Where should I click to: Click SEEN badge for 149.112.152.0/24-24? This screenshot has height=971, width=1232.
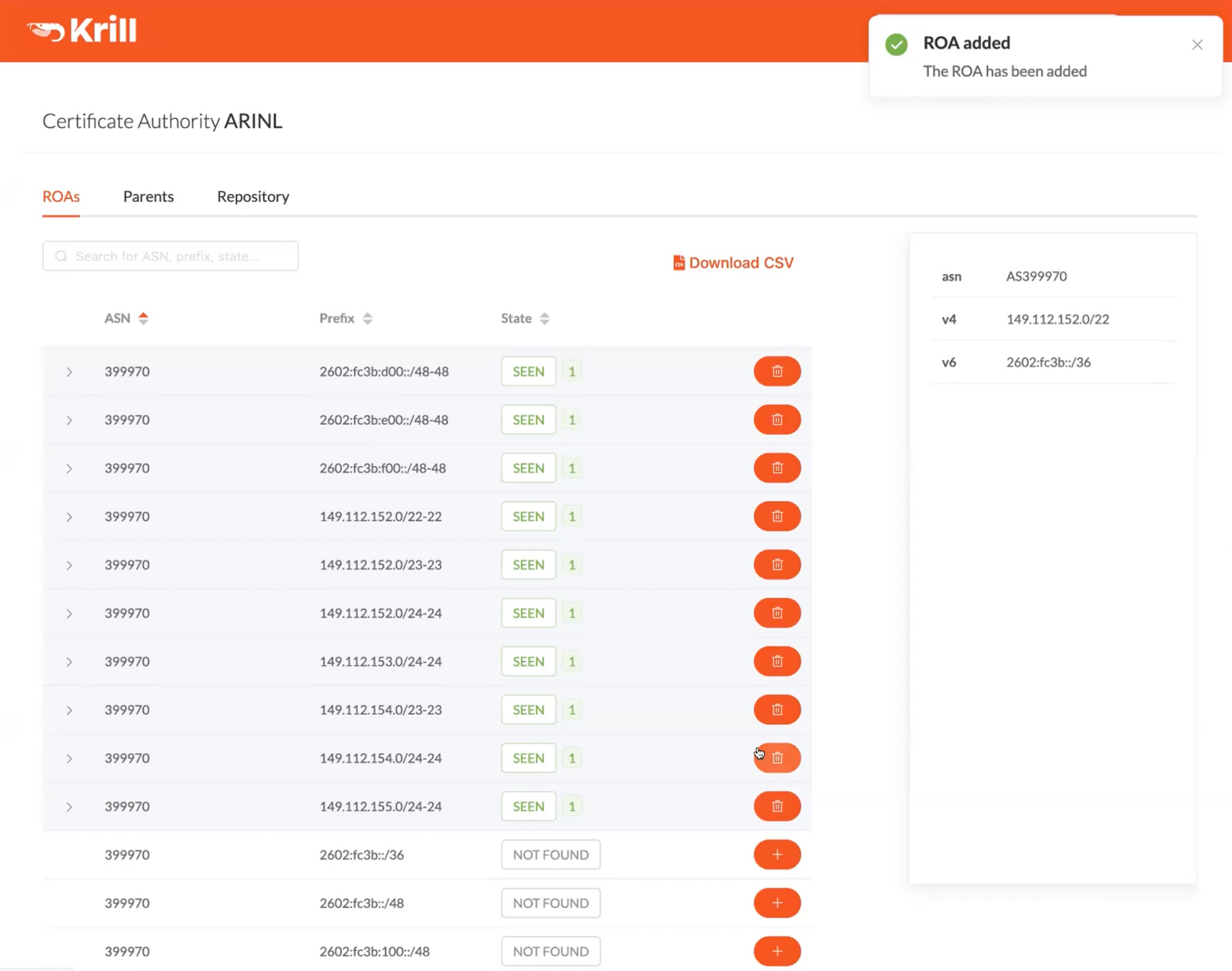click(x=528, y=613)
